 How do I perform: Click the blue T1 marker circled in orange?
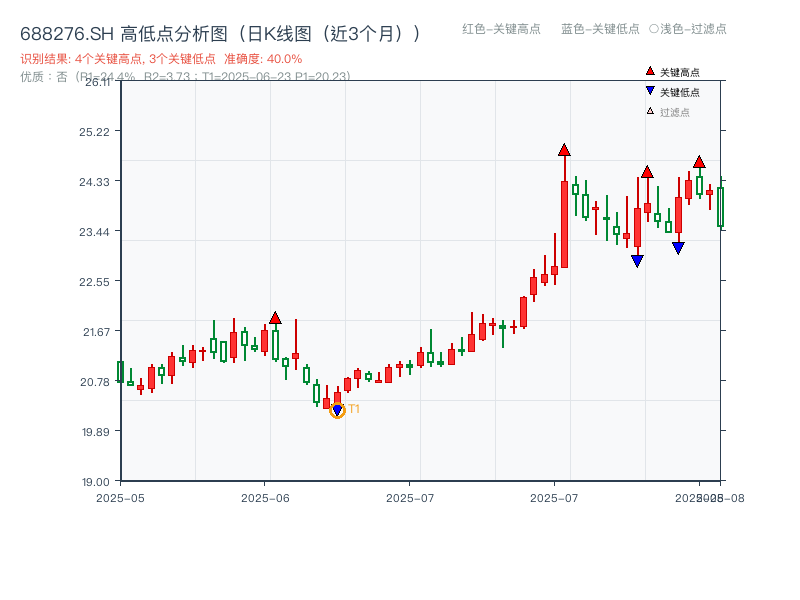pos(337,409)
